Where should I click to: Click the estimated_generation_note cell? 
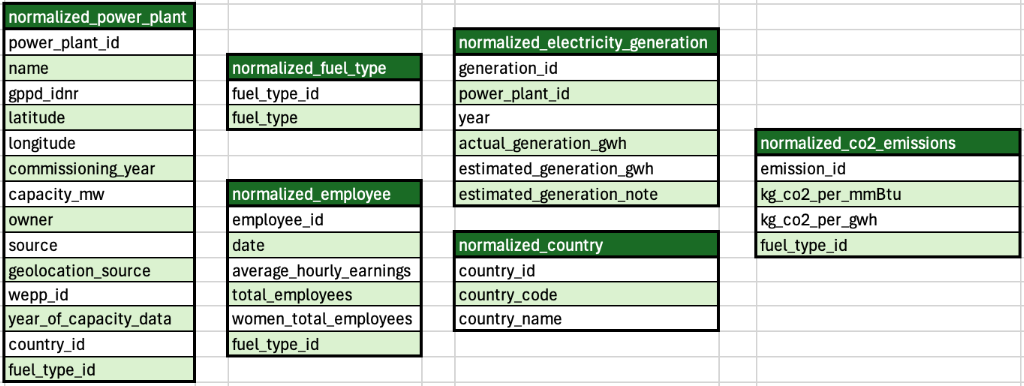[x=586, y=194]
